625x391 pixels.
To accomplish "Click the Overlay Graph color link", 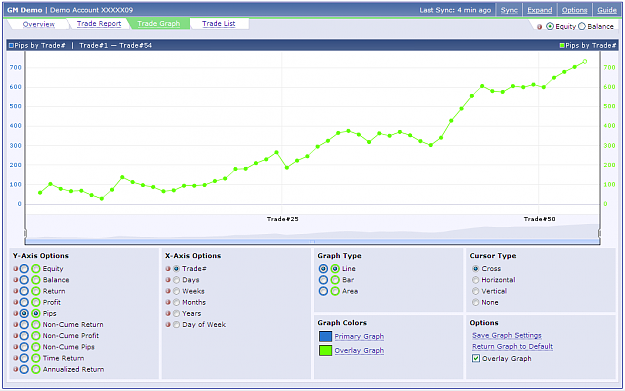I will (359, 350).
